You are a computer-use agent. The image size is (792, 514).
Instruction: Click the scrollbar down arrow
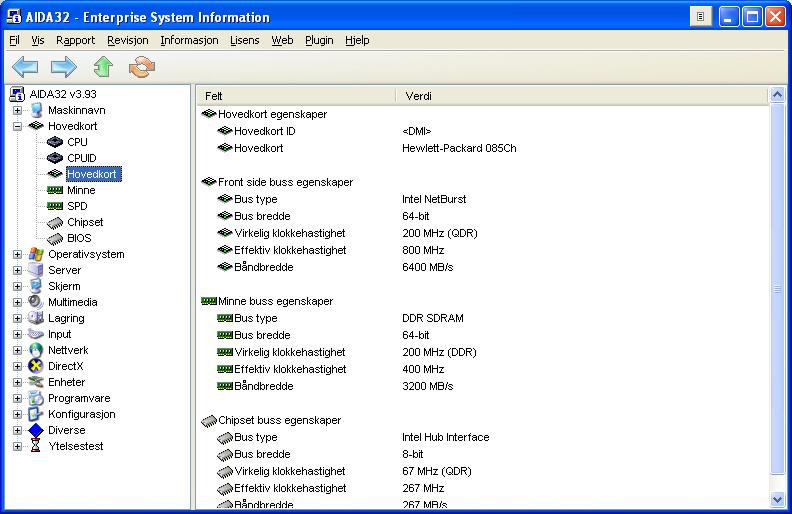[777, 500]
